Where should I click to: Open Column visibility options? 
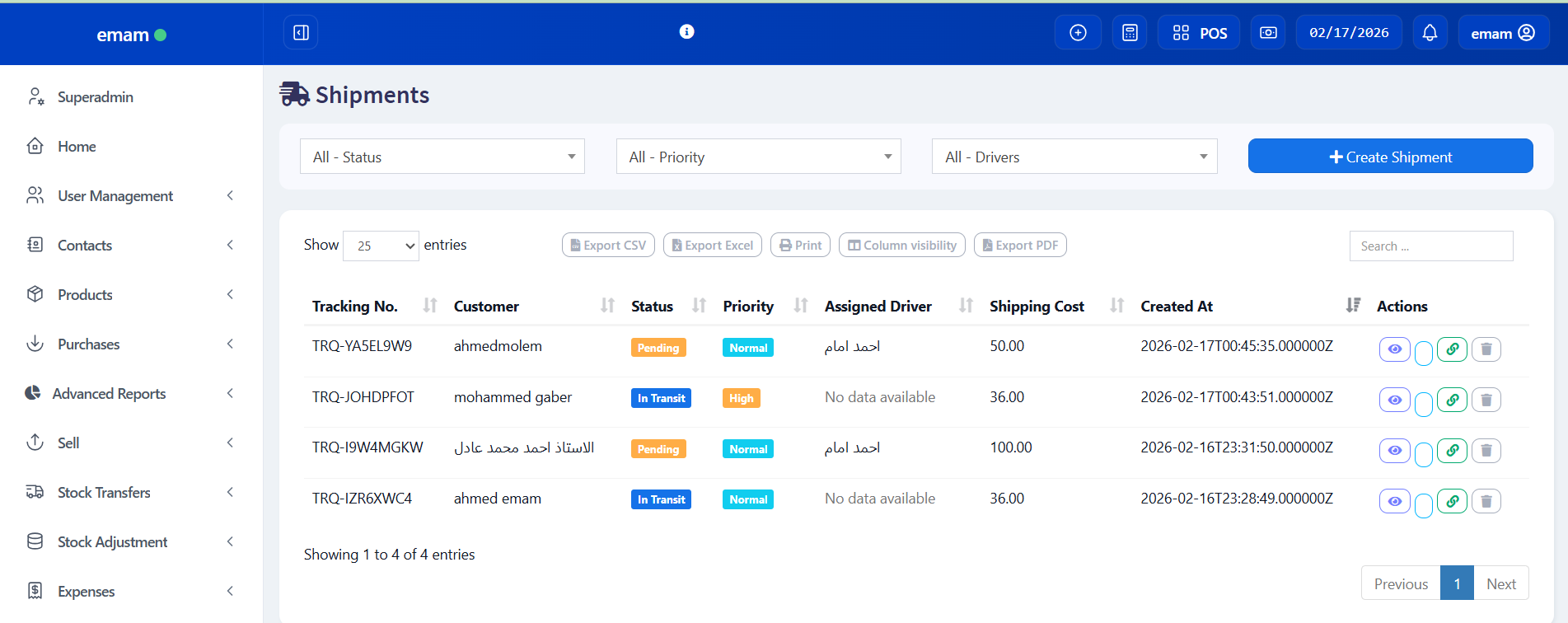pos(901,246)
